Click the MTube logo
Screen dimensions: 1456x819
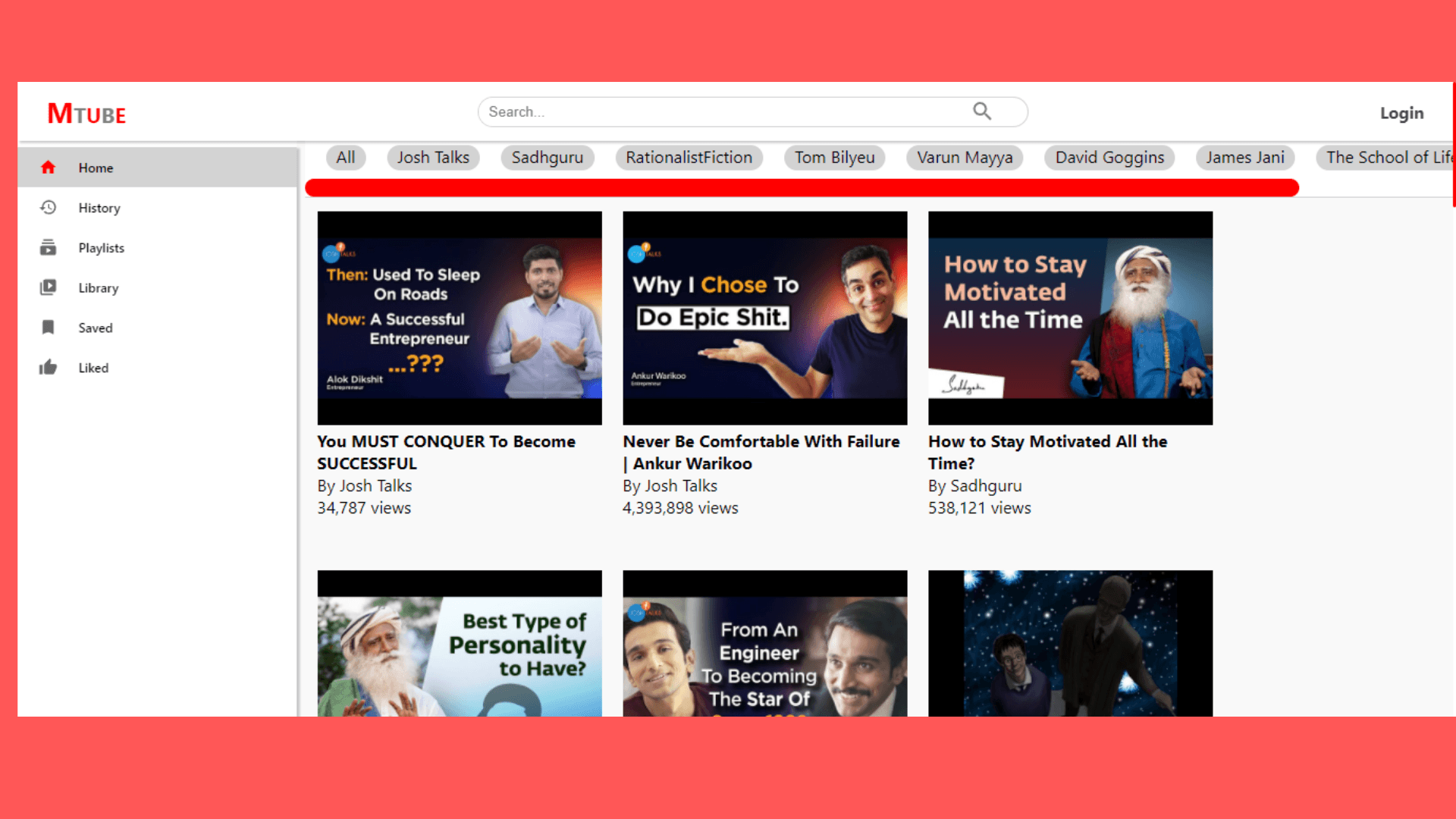pyautogui.click(x=86, y=114)
